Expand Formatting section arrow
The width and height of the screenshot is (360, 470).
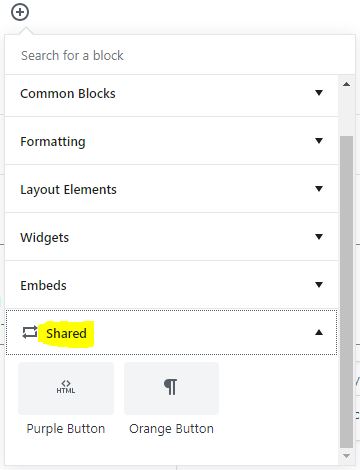click(319, 141)
